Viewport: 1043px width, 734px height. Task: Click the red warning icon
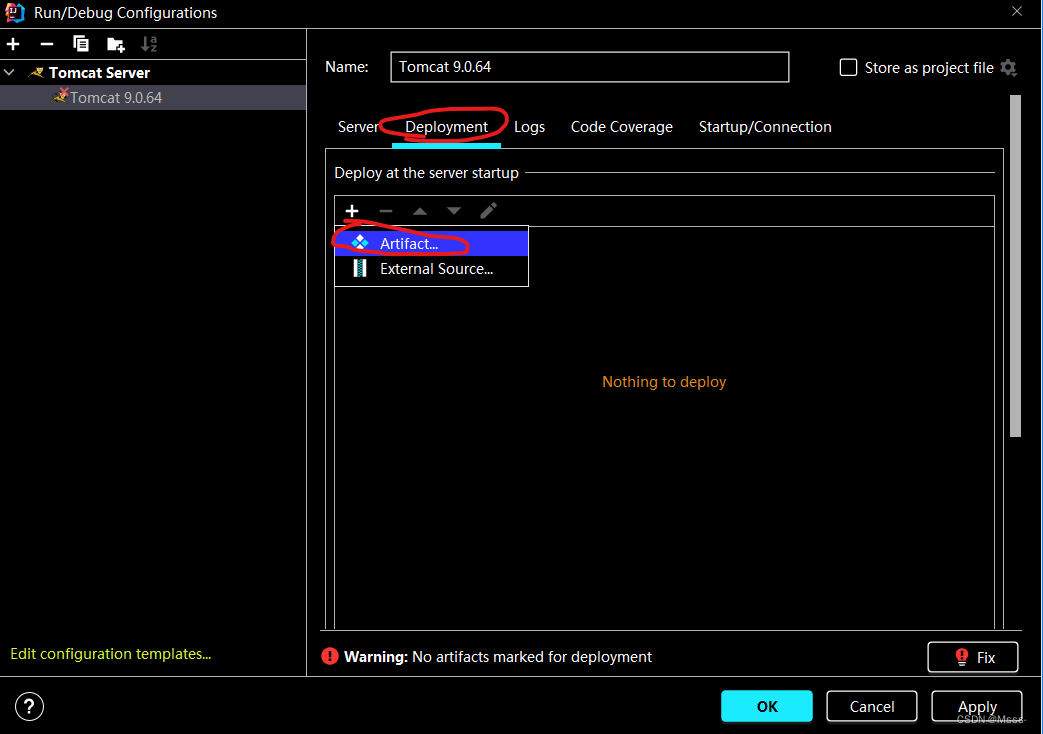click(330, 657)
